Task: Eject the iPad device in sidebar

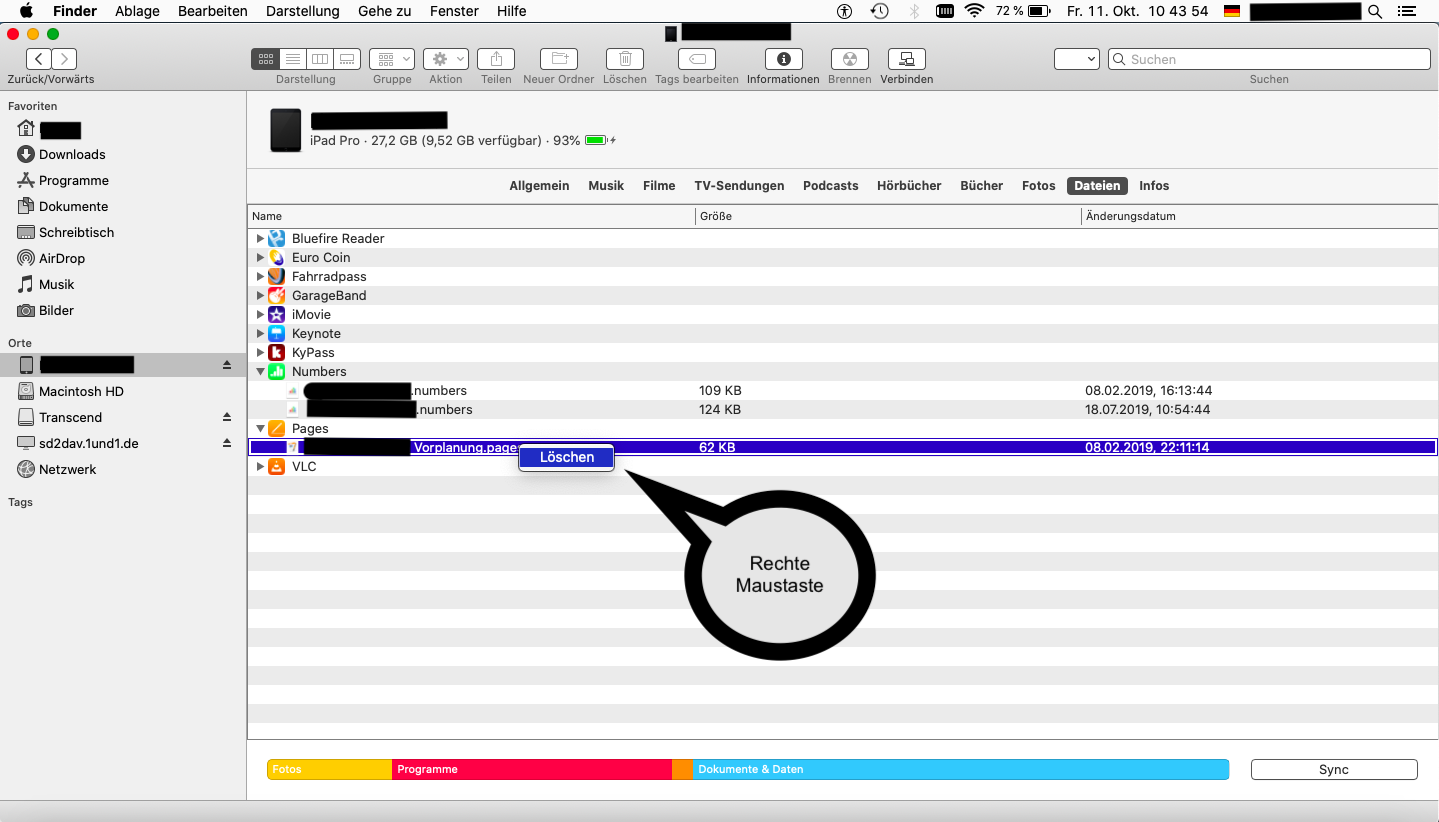Action: tap(227, 365)
